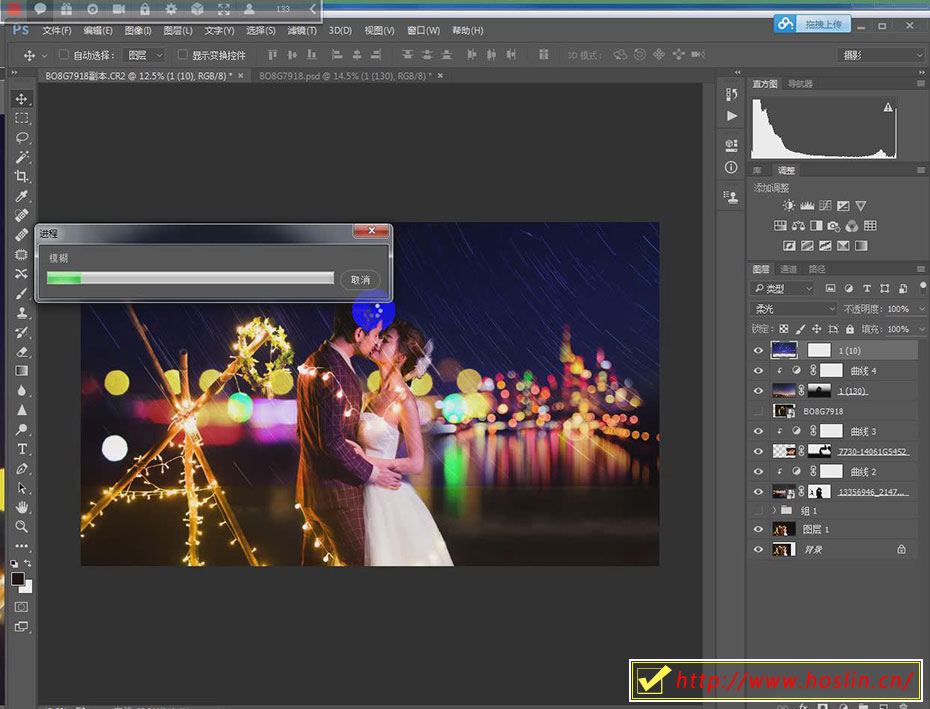
Task: Lock all attributes of the layer
Action: (x=850, y=329)
